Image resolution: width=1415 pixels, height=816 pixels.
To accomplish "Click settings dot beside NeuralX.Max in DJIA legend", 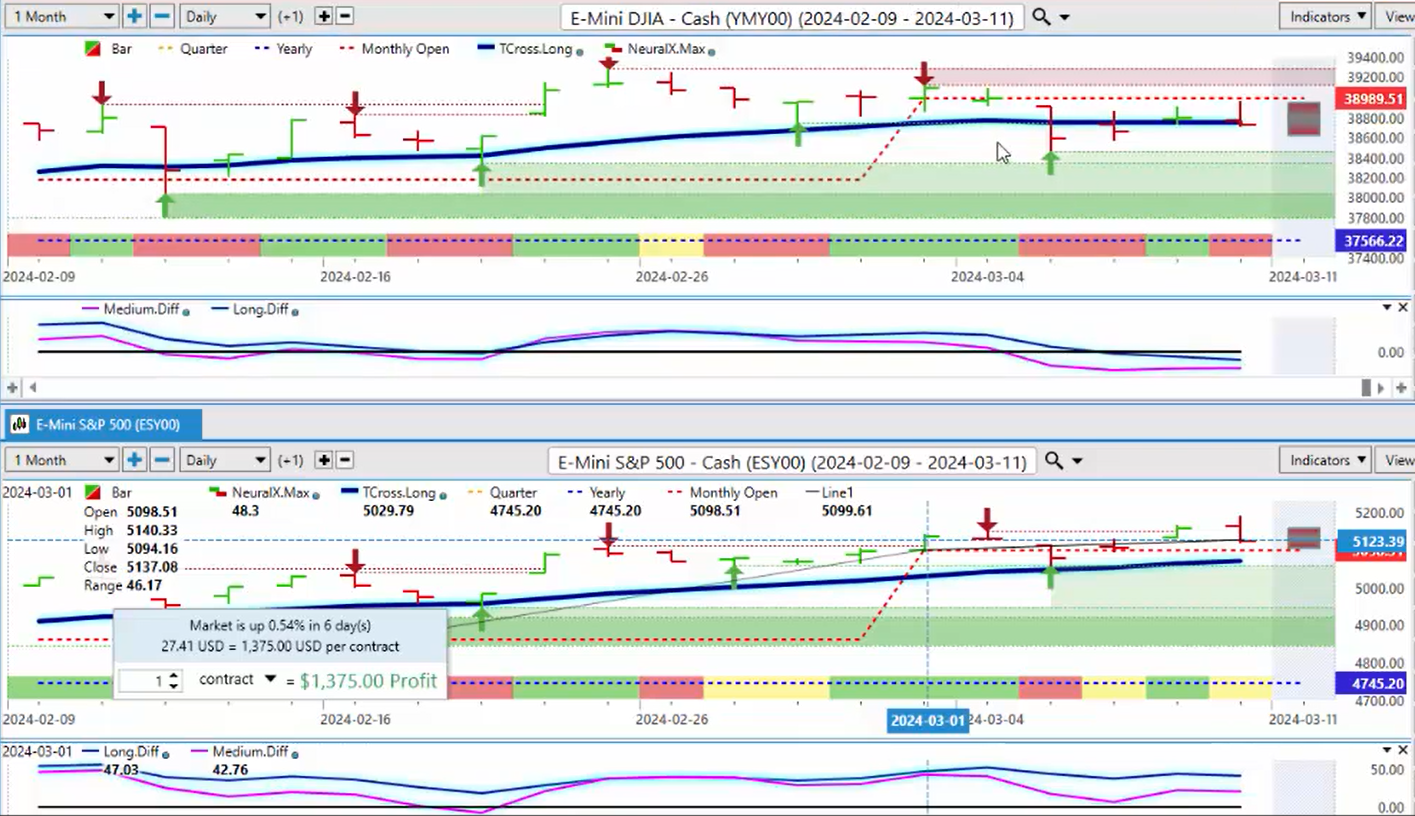I will pos(711,50).
